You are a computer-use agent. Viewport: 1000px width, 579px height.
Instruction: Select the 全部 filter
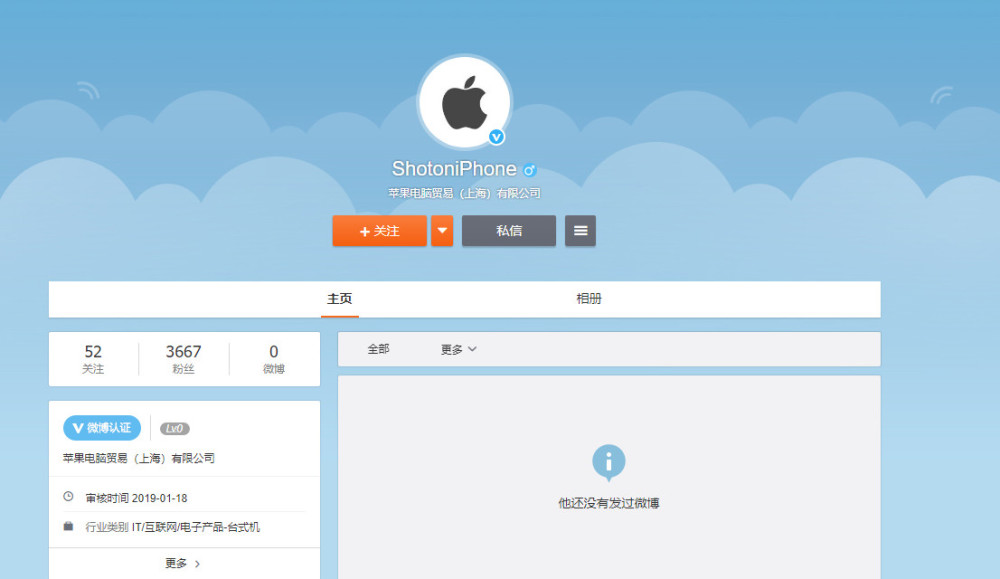click(x=378, y=349)
